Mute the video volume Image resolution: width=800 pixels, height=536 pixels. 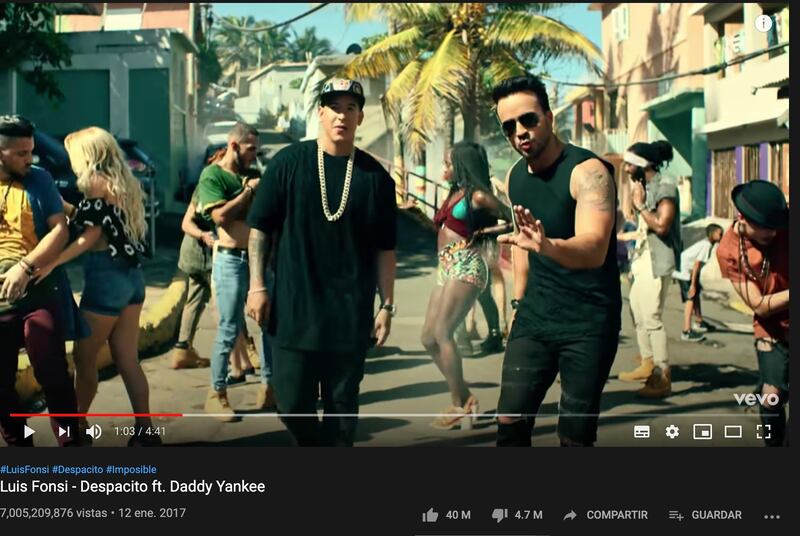coord(93,431)
